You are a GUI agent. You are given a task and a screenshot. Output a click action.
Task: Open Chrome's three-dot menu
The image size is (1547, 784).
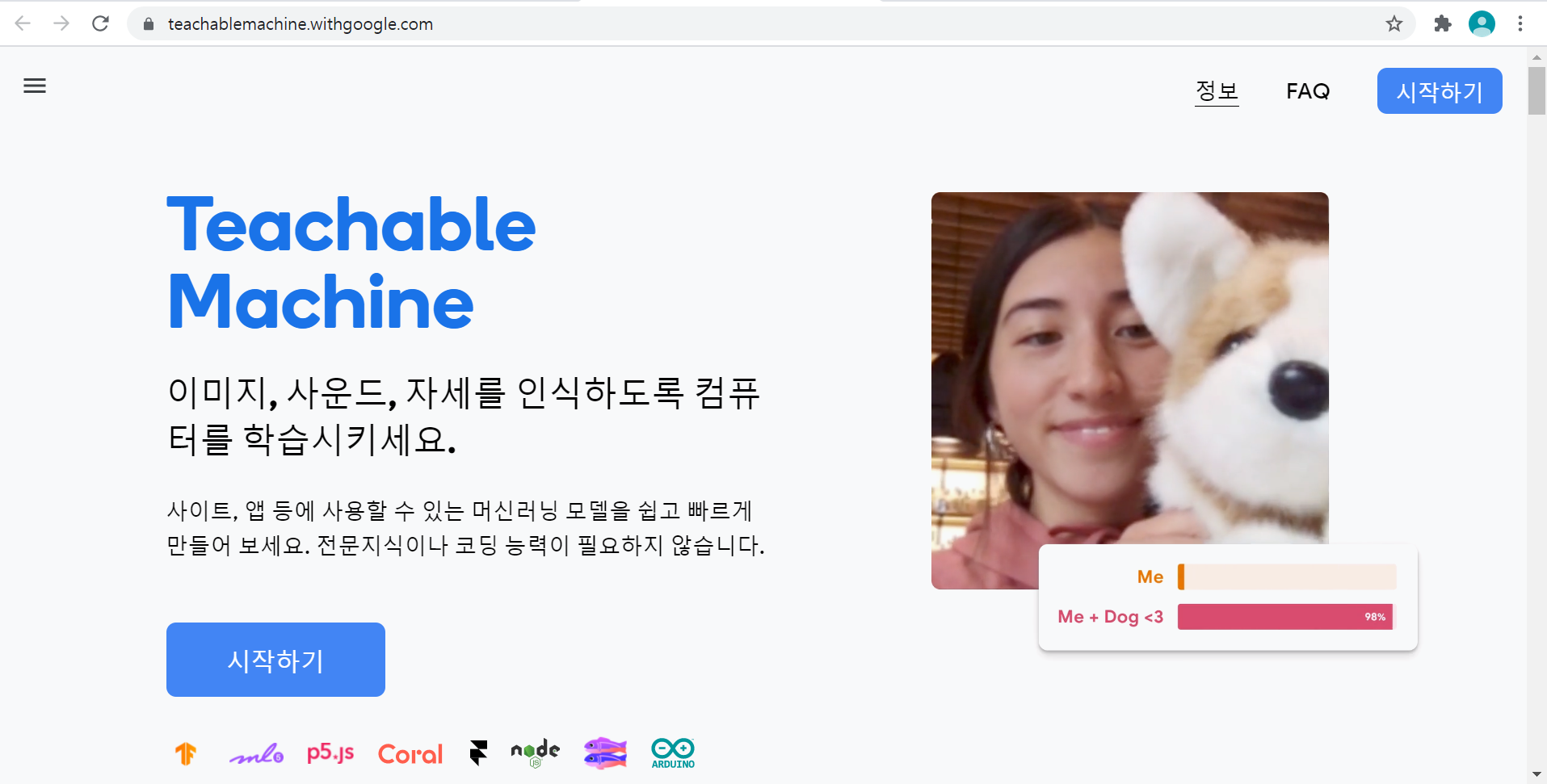(1520, 24)
